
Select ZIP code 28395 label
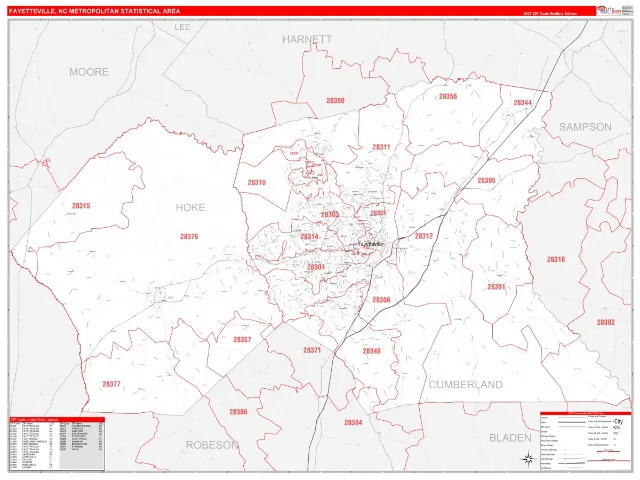pyautogui.click(x=487, y=180)
